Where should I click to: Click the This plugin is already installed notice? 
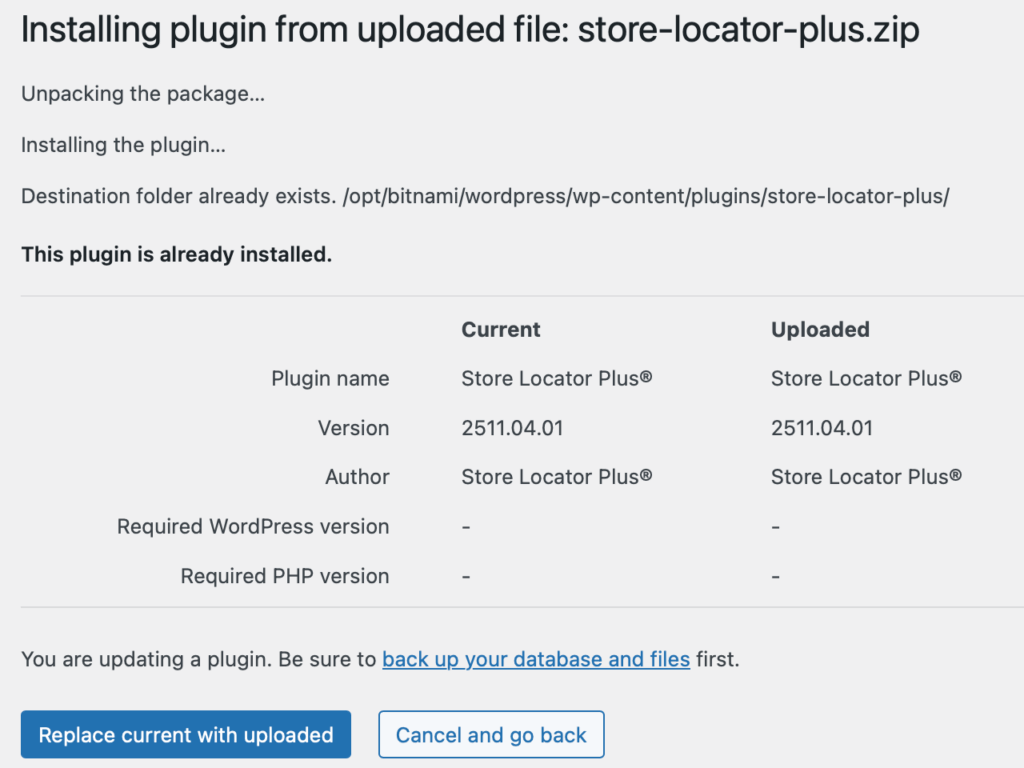[176, 255]
